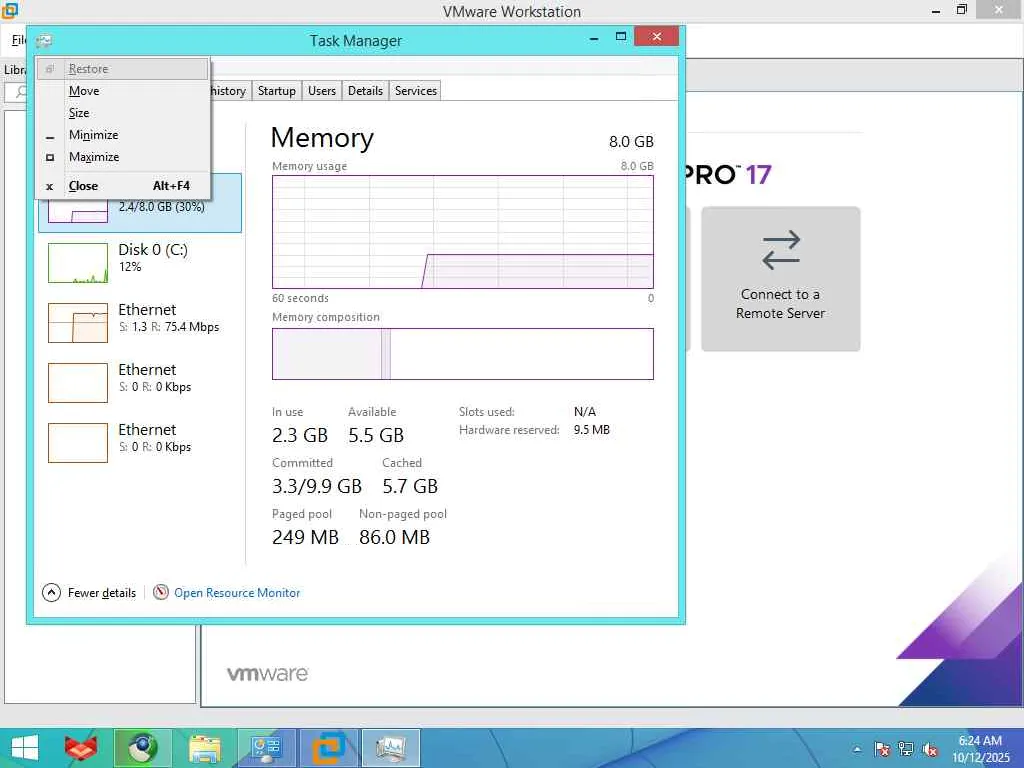The width and height of the screenshot is (1024, 768).
Task: Open File Explorer from taskbar
Action: coord(204,748)
